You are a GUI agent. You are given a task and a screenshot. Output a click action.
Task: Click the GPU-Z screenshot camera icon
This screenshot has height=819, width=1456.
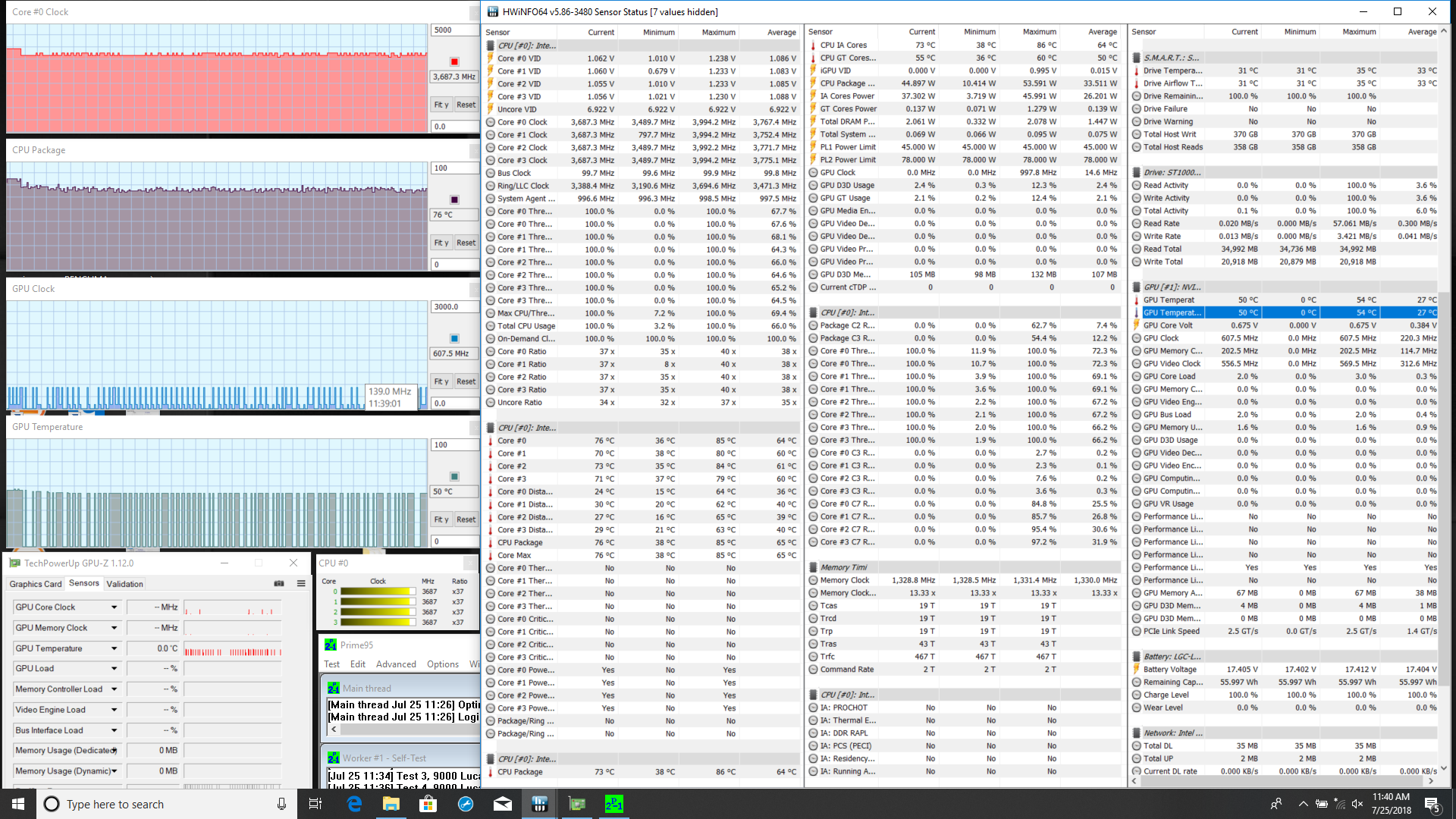[279, 583]
